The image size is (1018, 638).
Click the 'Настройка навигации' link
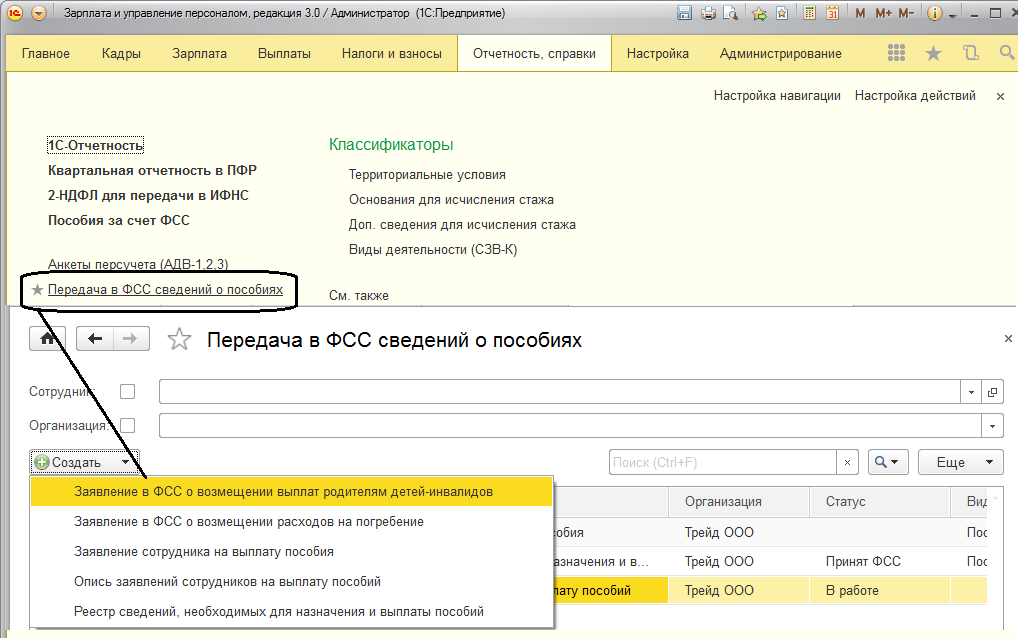point(777,96)
